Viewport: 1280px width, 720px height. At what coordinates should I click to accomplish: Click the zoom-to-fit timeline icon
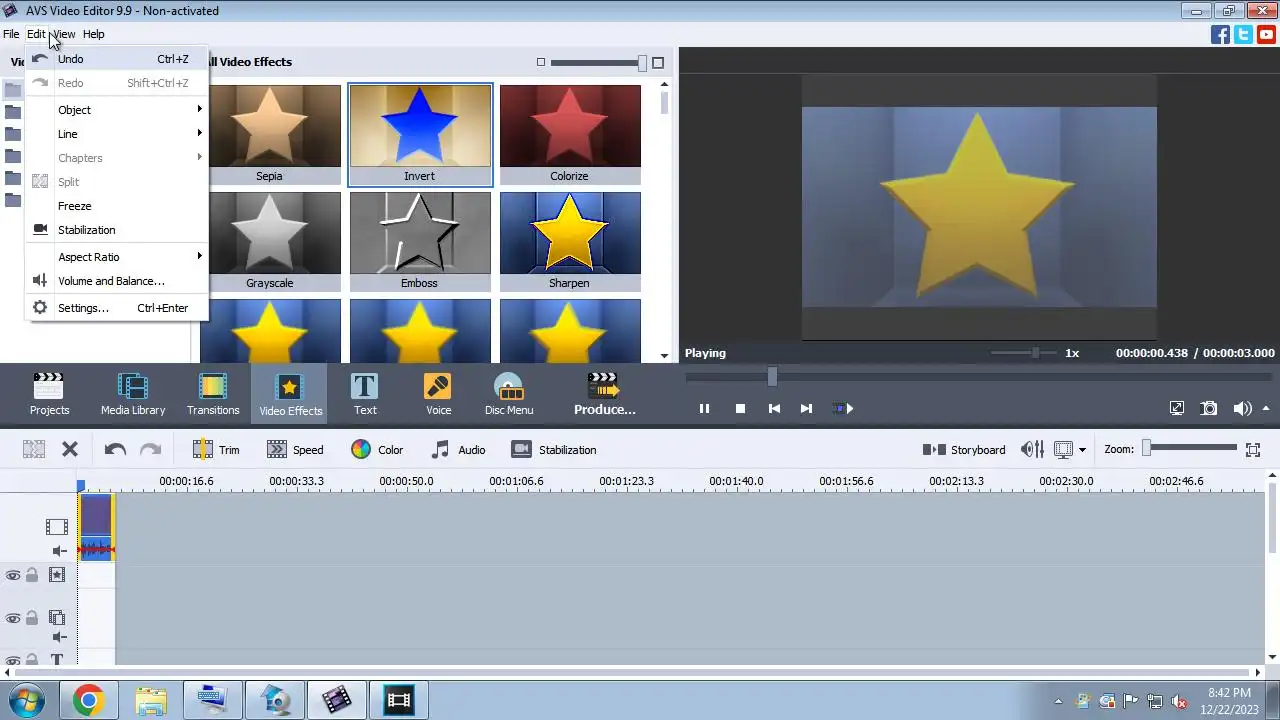1252,450
